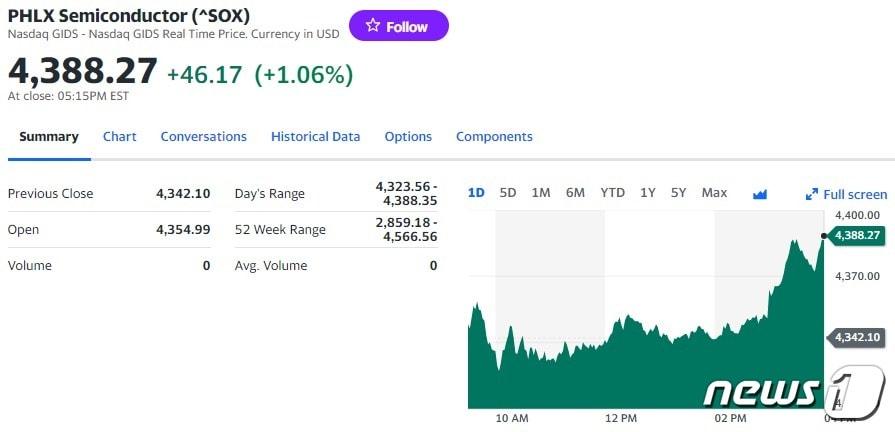Go to the Historical Data tab

click(x=315, y=136)
